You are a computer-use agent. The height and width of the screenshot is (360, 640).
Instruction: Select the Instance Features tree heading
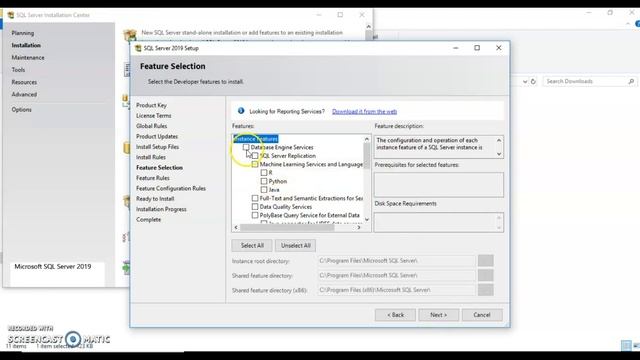point(256,139)
